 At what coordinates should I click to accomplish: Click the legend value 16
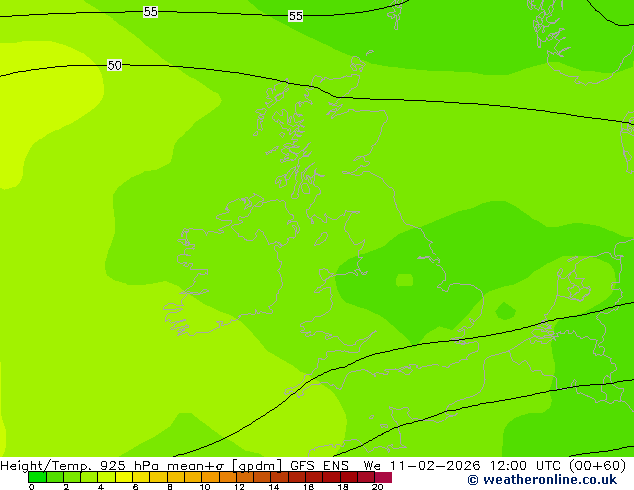pyautogui.click(x=309, y=487)
